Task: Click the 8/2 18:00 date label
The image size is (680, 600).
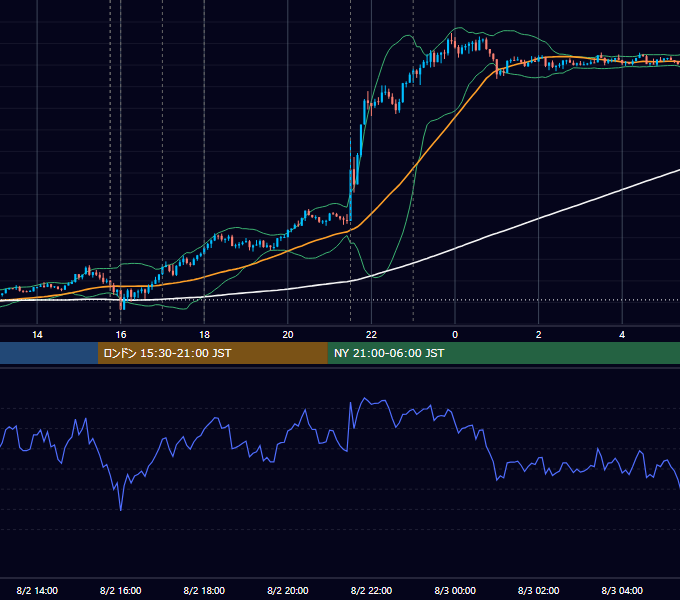Action: click(x=204, y=590)
